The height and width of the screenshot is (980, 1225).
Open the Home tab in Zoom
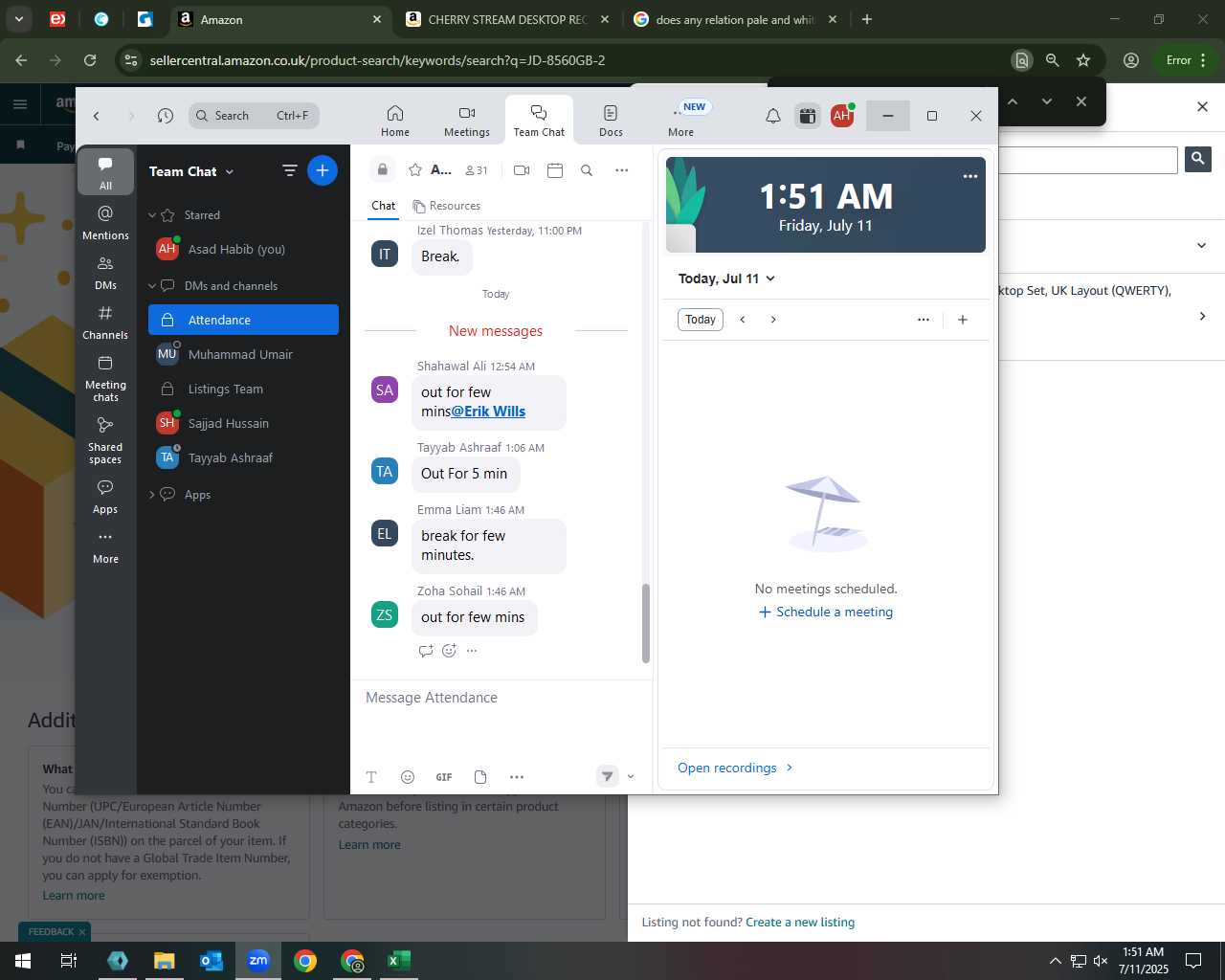click(x=394, y=121)
